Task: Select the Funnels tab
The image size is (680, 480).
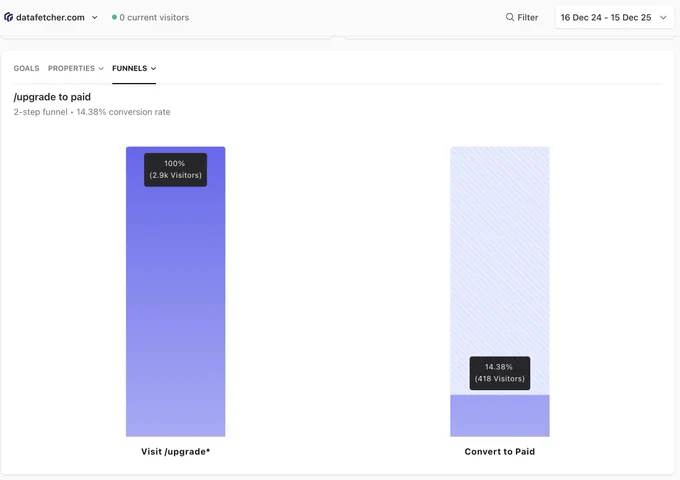Action: coord(134,69)
